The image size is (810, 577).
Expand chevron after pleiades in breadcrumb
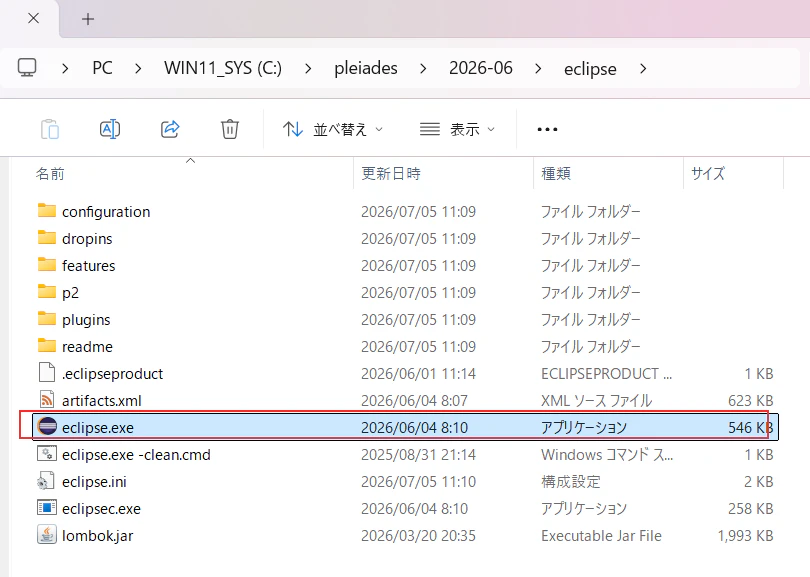tap(423, 68)
